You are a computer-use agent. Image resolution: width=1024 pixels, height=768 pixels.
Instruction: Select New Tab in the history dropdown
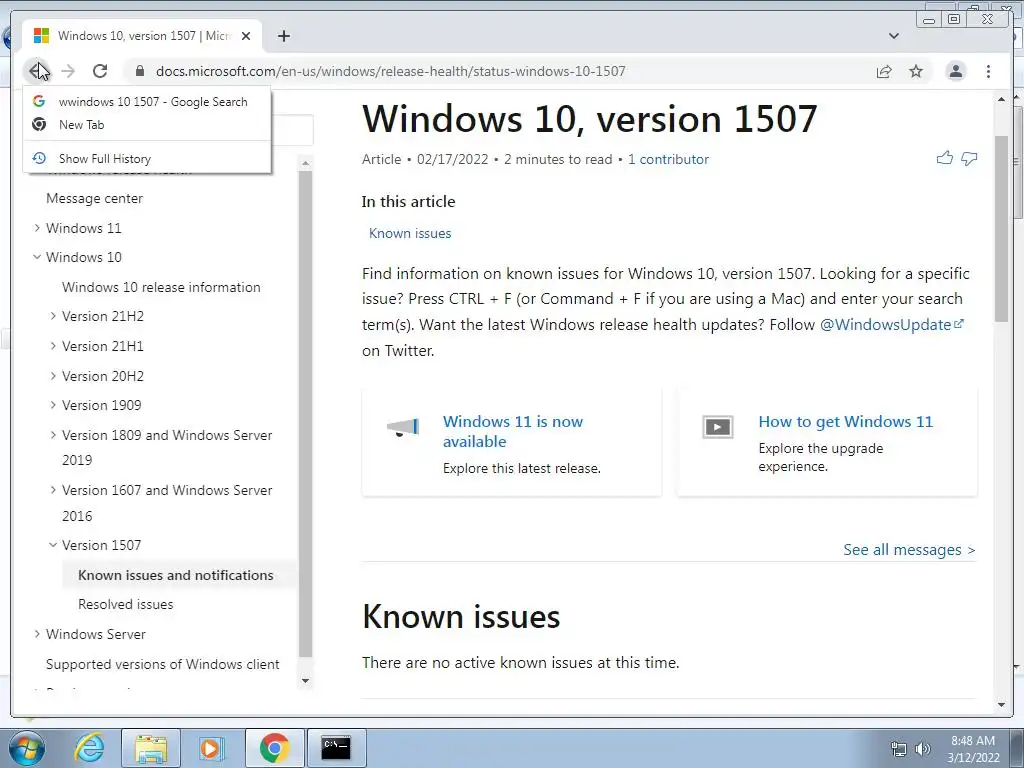146,125
